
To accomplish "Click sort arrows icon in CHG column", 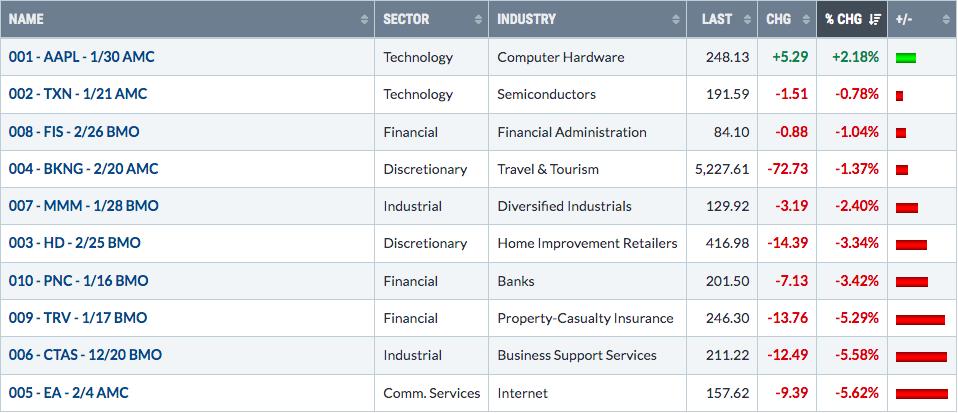I will point(805,20).
